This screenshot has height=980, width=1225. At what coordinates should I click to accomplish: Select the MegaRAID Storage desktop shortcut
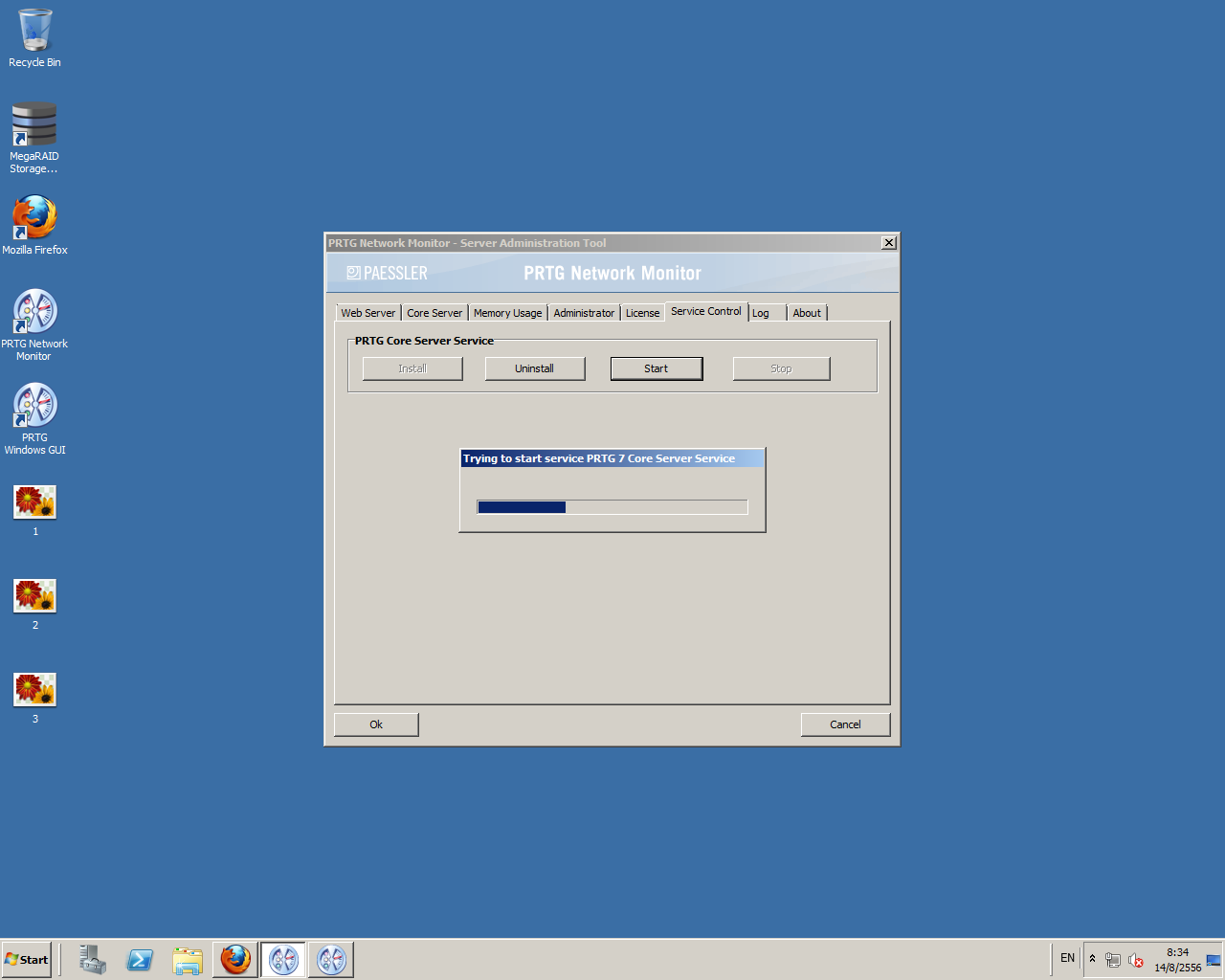[x=34, y=138]
